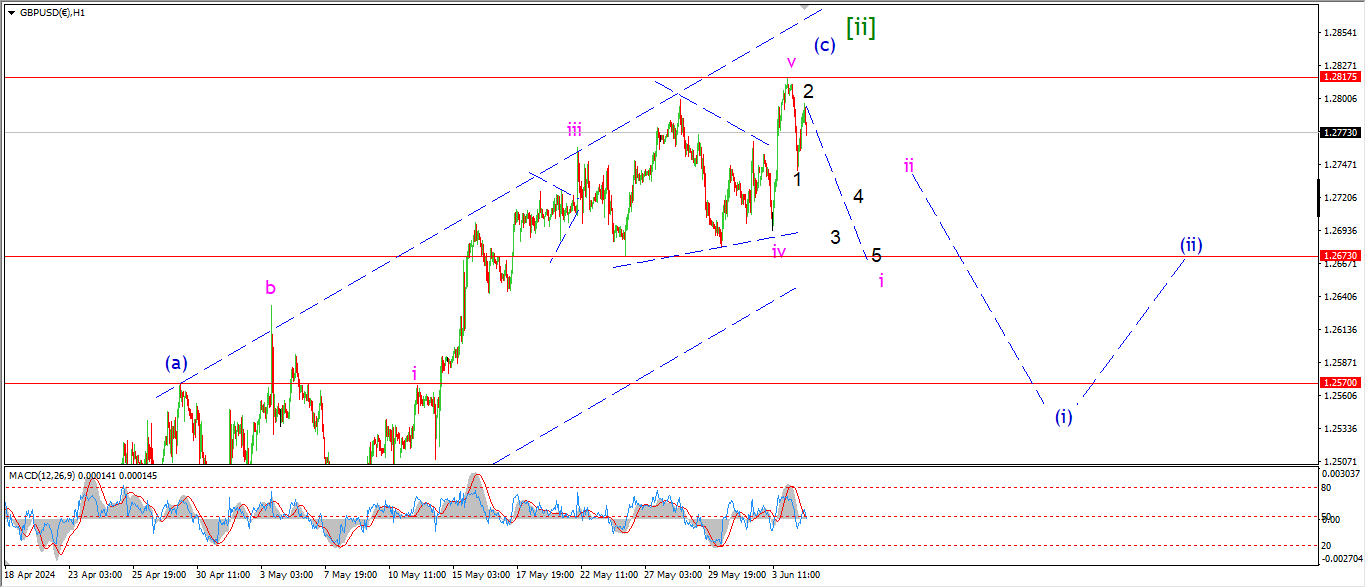Click the 3 Jun 11:00 time axis label

pyautogui.click(x=797, y=575)
